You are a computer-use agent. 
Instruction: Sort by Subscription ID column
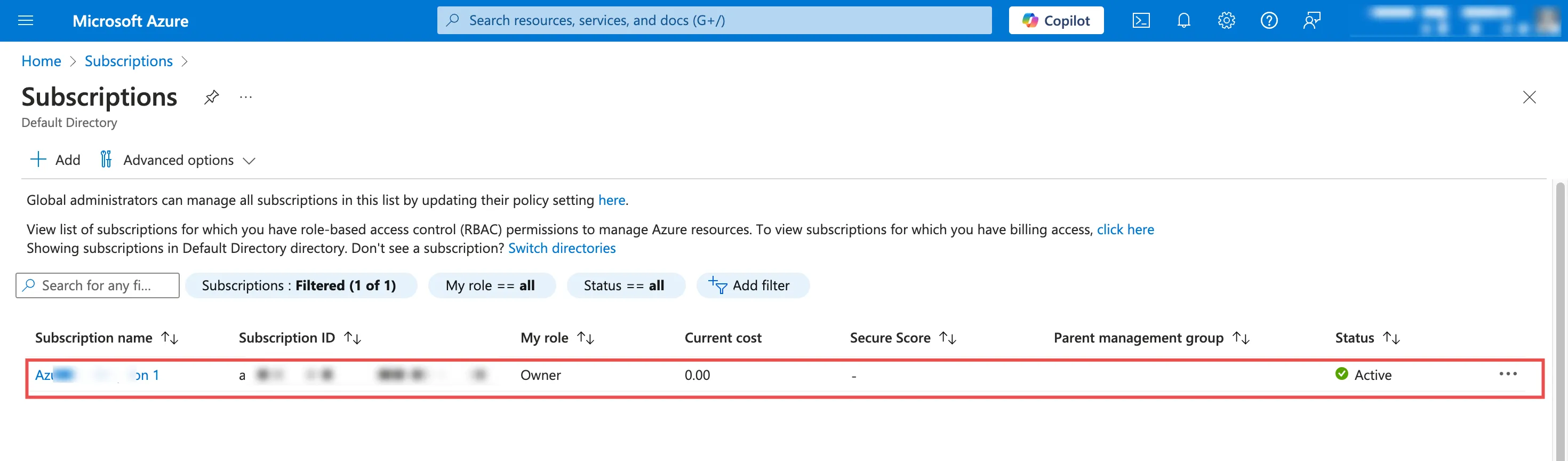tap(300, 337)
